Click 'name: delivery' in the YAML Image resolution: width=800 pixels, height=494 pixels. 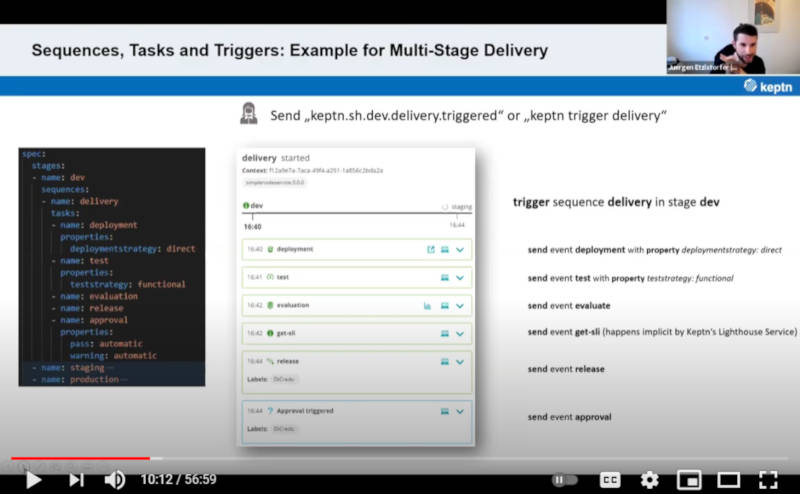coord(84,202)
